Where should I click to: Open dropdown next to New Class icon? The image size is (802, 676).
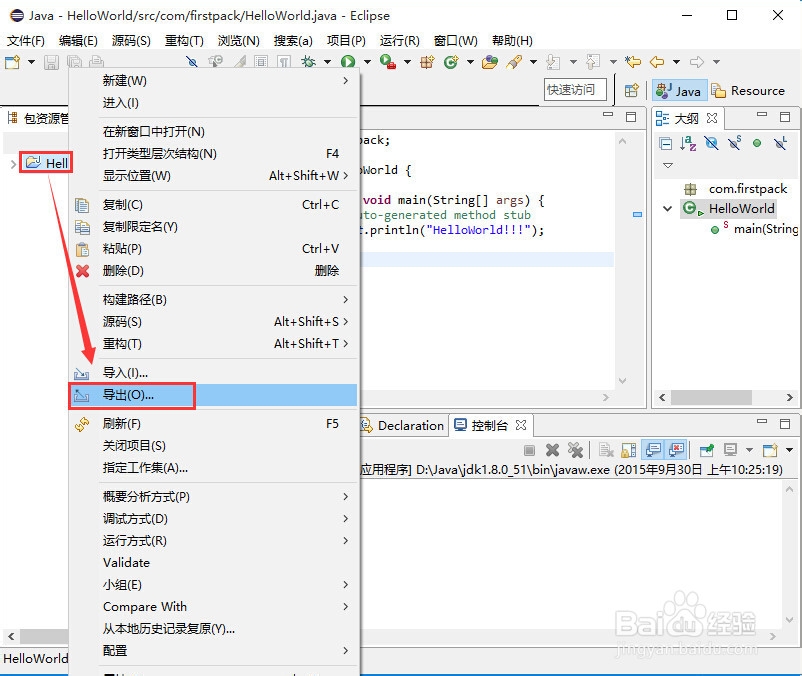[x=470, y=62]
